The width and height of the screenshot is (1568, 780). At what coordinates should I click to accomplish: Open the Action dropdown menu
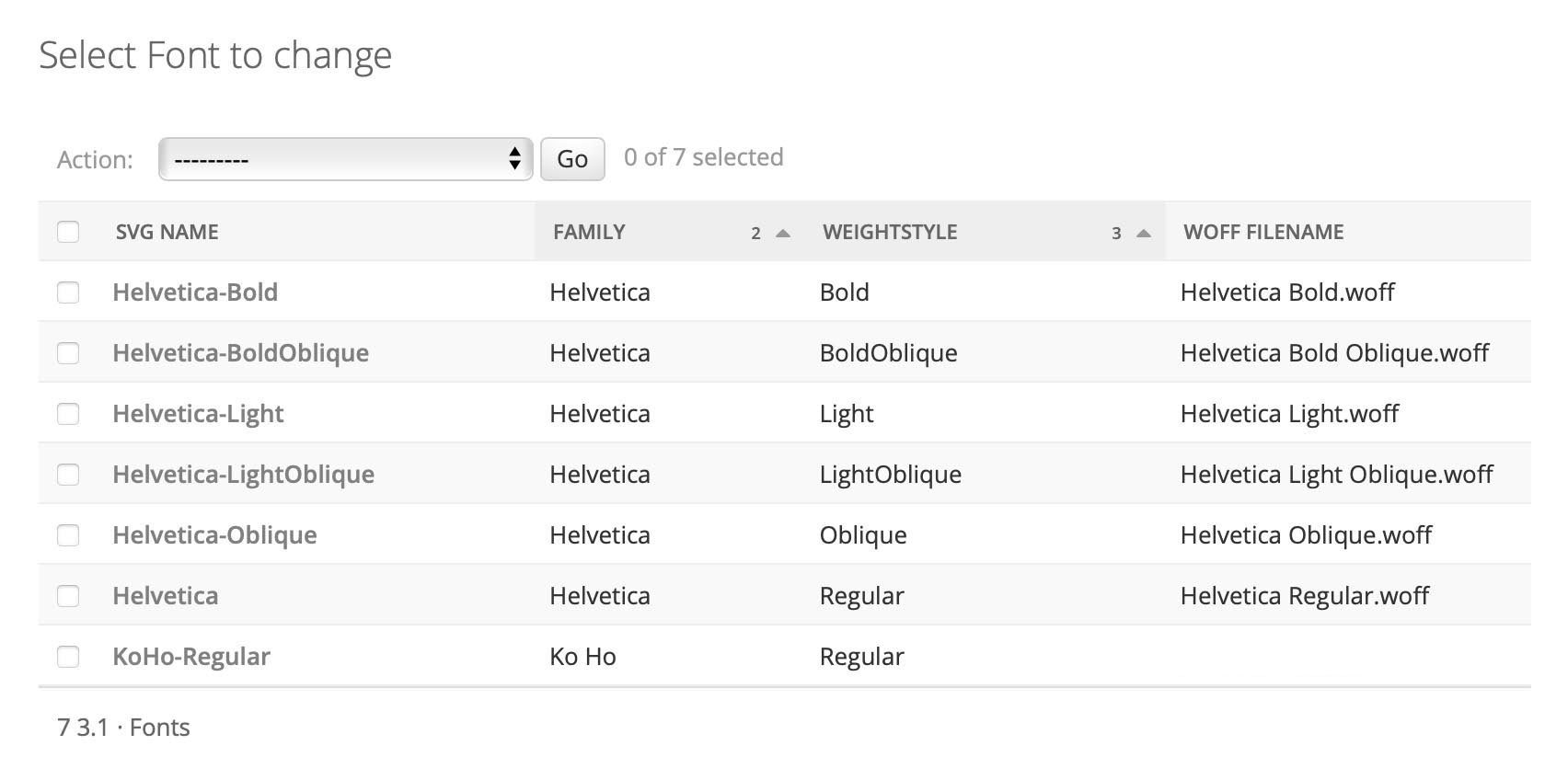coord(345,159)
